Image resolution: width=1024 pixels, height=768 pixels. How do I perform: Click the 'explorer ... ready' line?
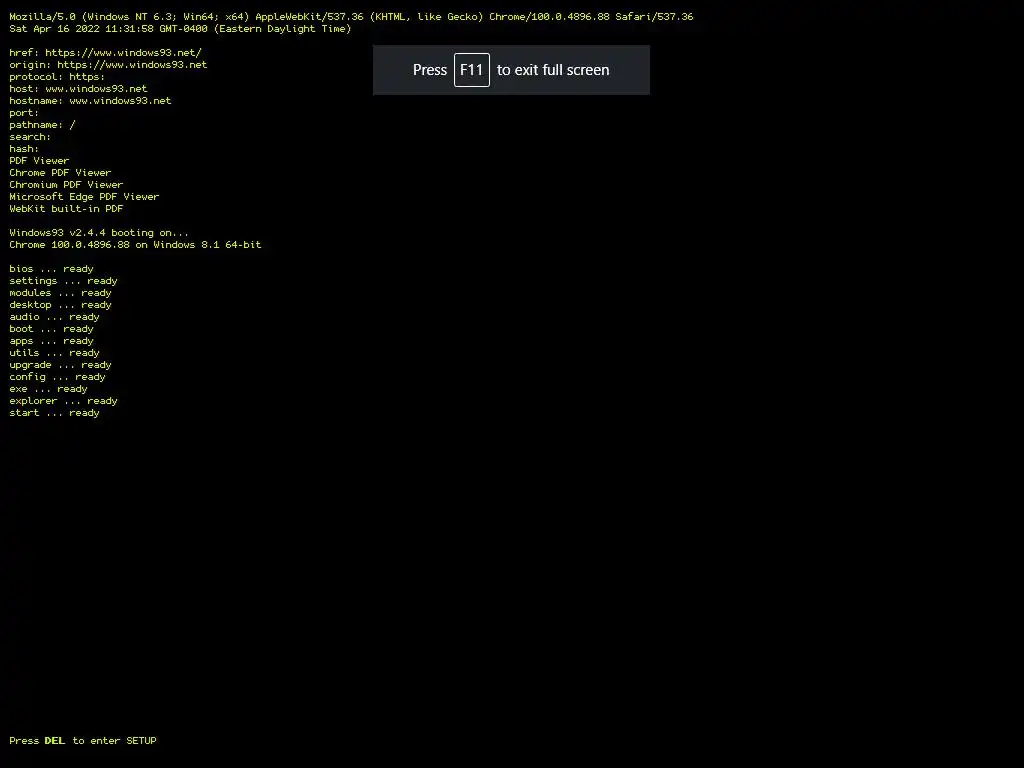[x=63, y=401]
